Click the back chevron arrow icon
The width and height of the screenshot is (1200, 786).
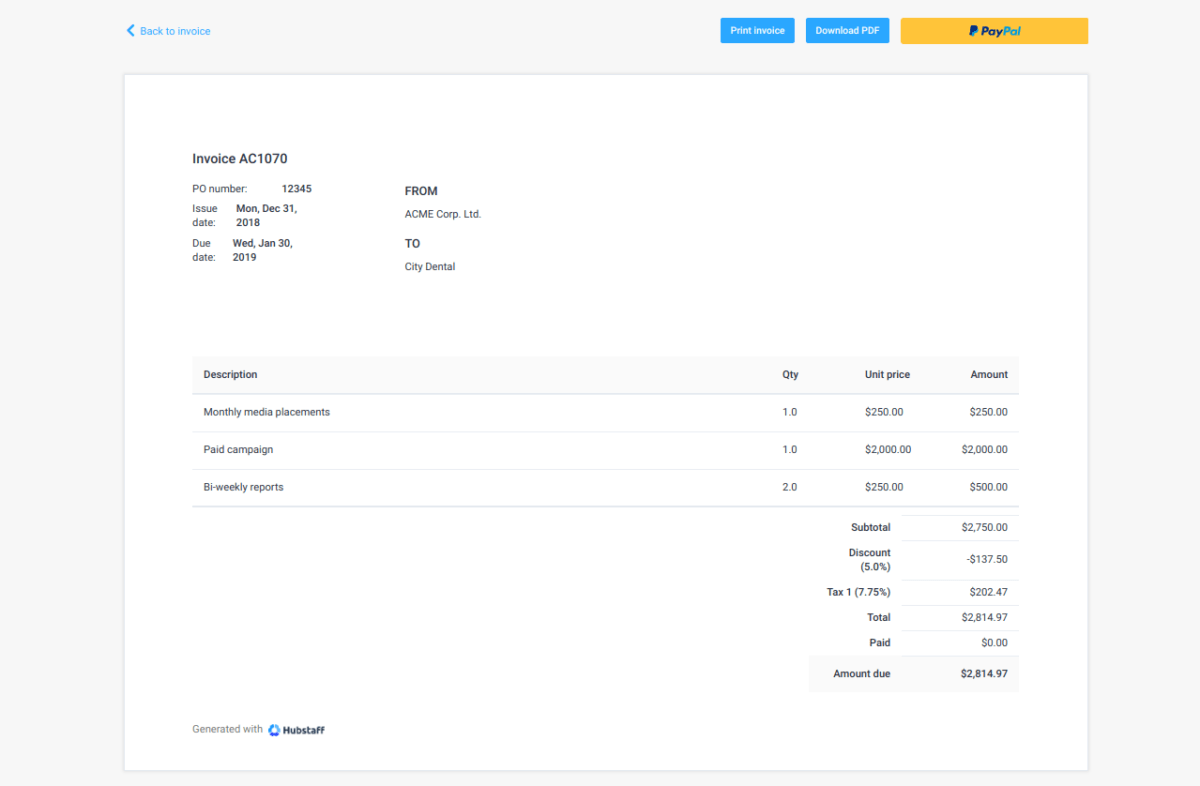click(129, 30)
